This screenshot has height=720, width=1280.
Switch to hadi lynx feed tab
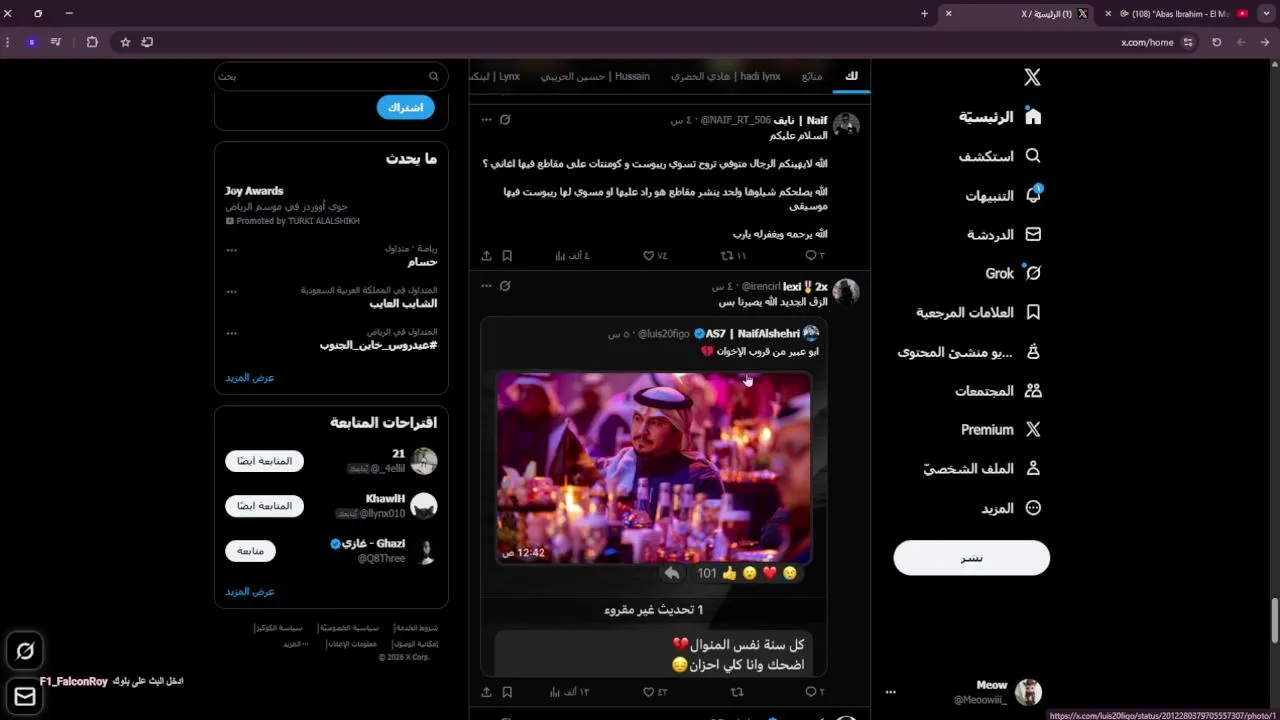pos(726,76)
